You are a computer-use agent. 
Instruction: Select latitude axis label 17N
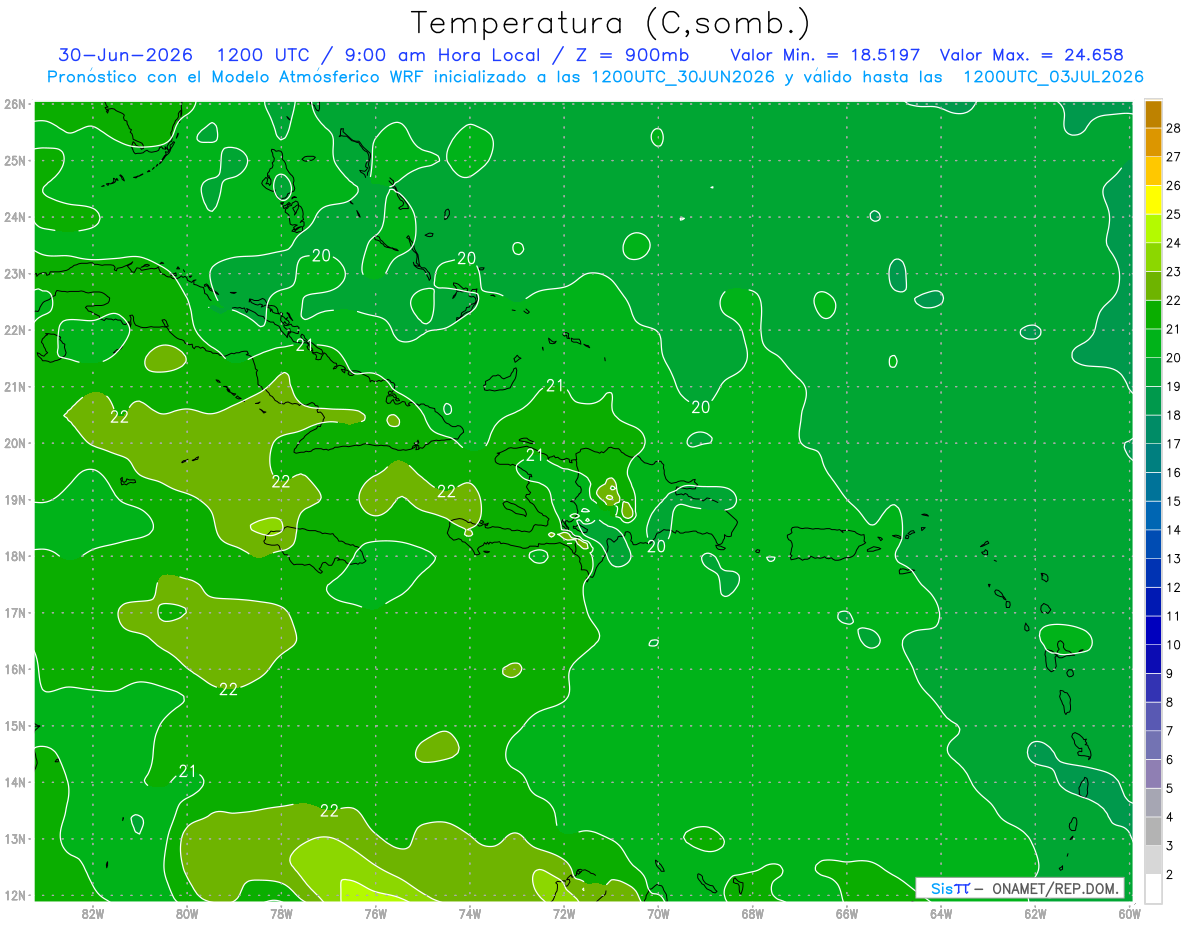14,612
